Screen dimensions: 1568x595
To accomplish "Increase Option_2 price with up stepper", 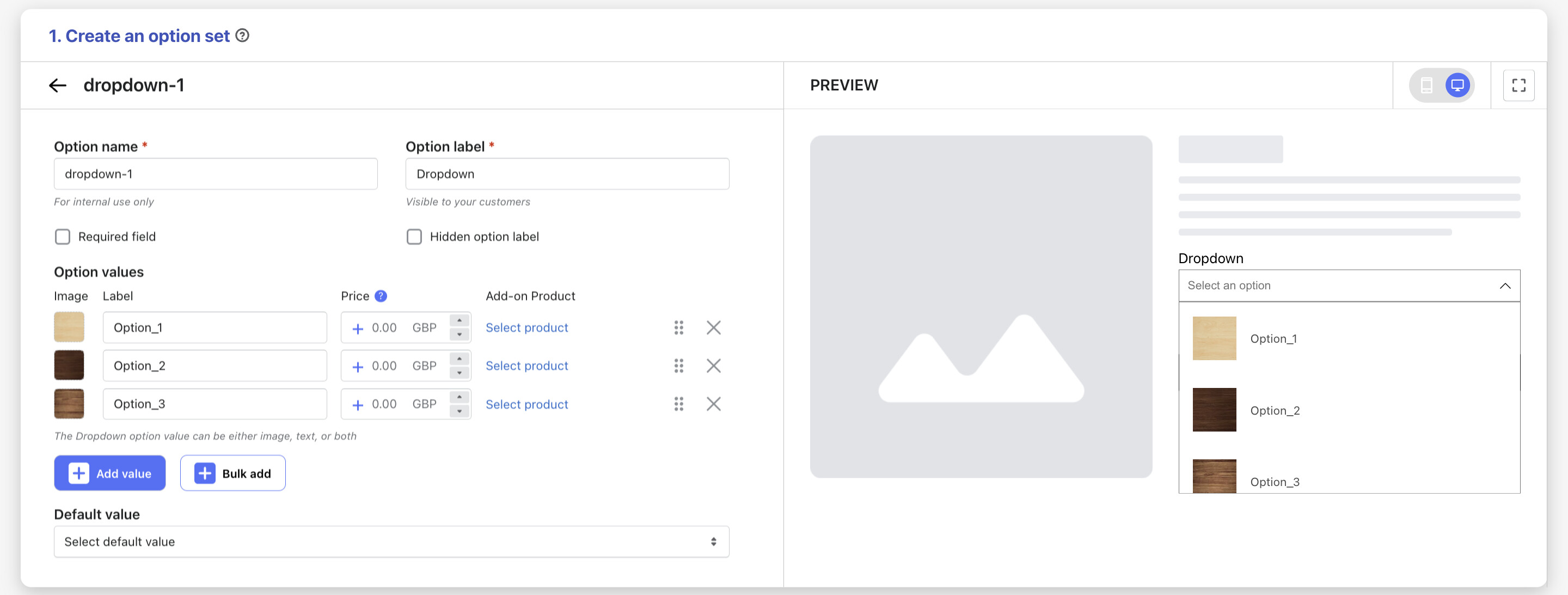I will coord(460,359).
